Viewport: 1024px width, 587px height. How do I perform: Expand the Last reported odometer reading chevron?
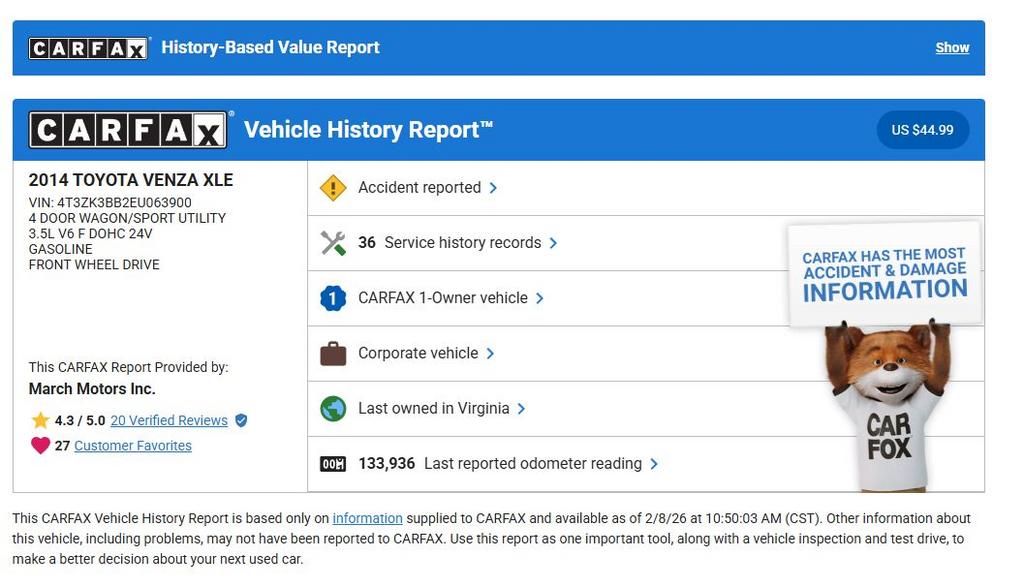point(654,464)
